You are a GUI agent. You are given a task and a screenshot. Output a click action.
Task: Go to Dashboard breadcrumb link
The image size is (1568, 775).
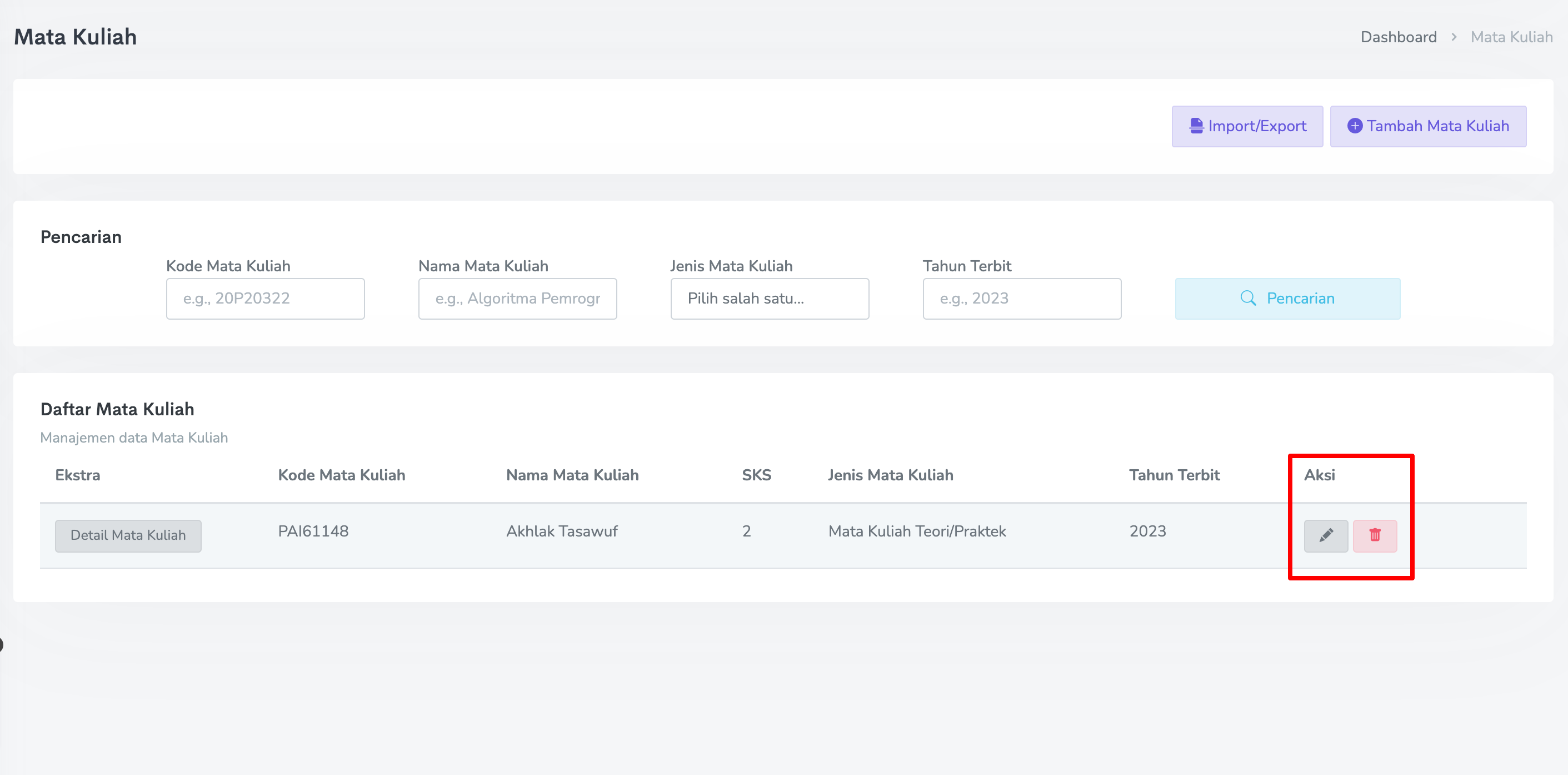tap(1398, 37)
